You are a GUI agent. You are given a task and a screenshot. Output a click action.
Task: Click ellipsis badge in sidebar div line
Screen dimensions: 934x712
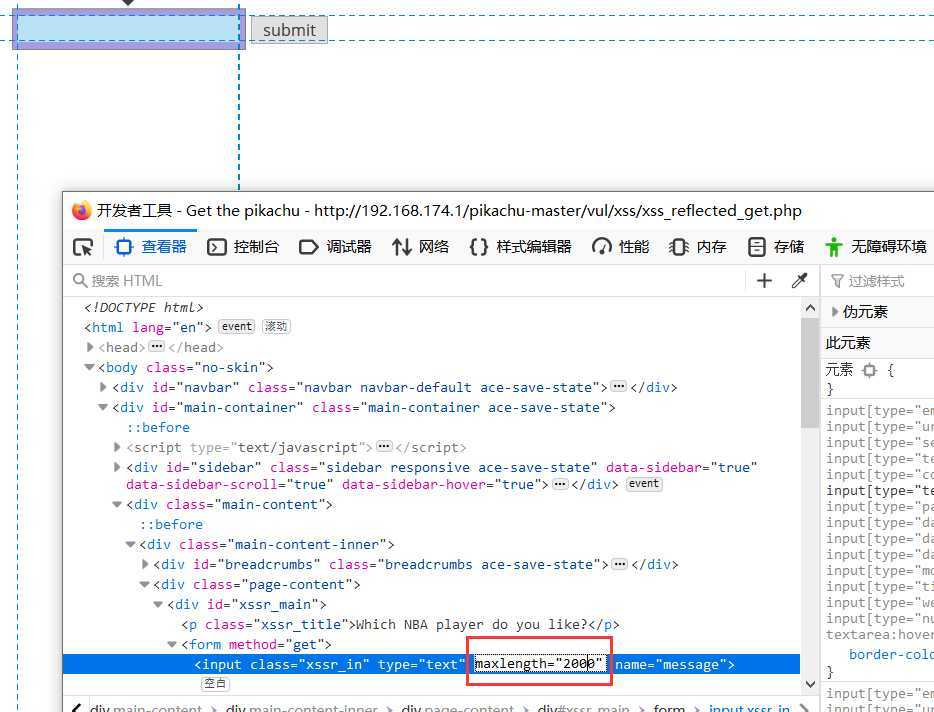tap(560, 484)
